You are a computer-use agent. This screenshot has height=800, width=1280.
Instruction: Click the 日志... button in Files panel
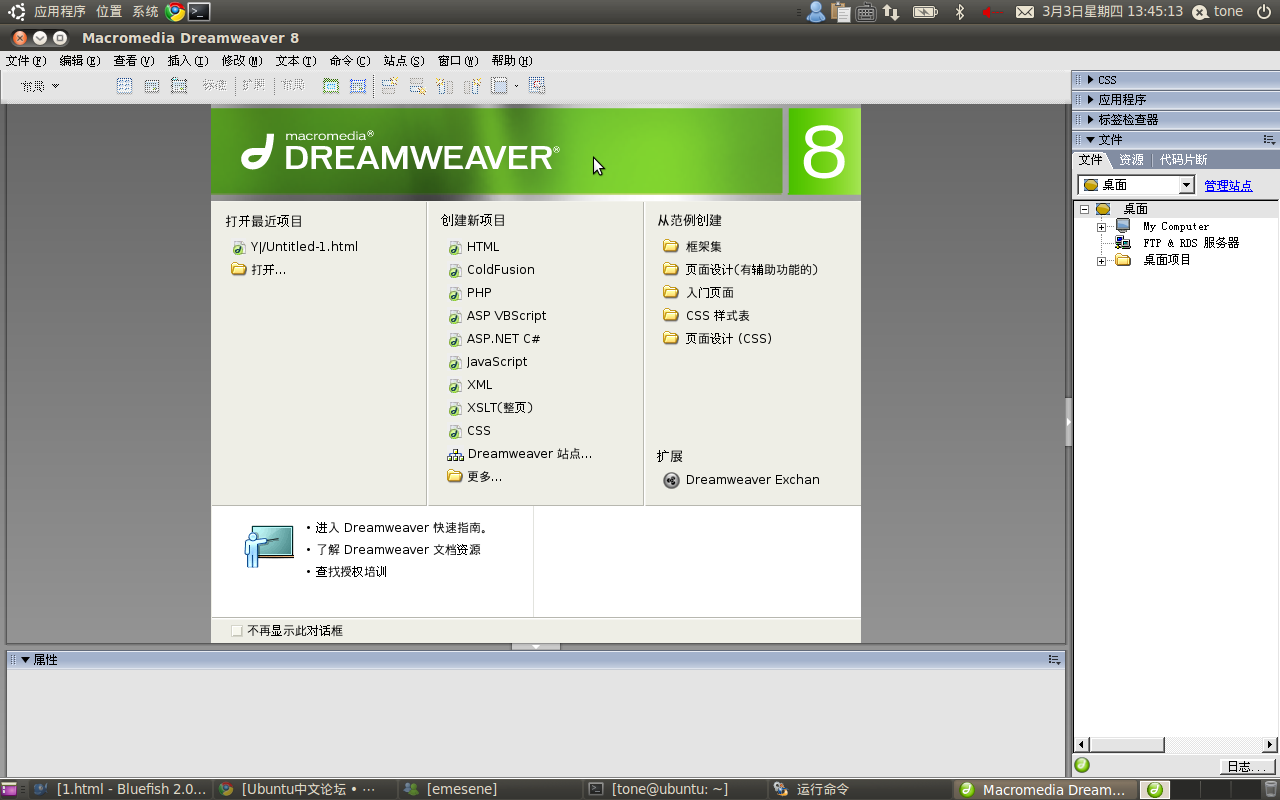point(1247,767)
